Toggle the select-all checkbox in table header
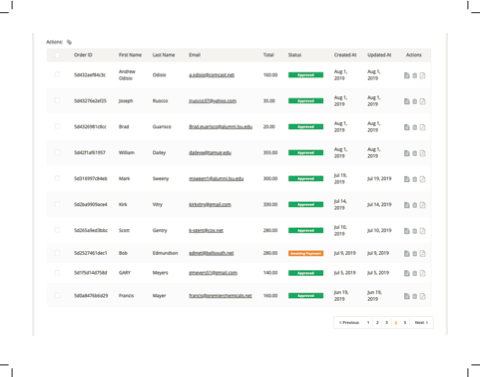The height and width of the screenshot is (377, 480). click(x=57, y=55)
